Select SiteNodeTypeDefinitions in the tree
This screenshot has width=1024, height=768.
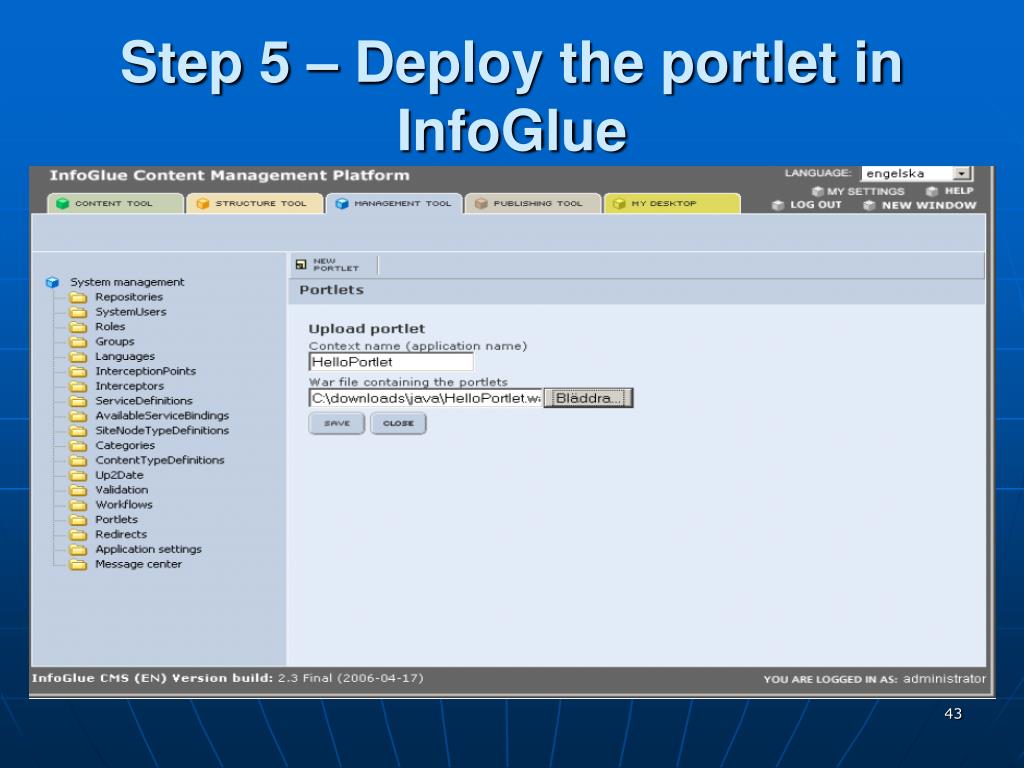(x=162, y=430)
